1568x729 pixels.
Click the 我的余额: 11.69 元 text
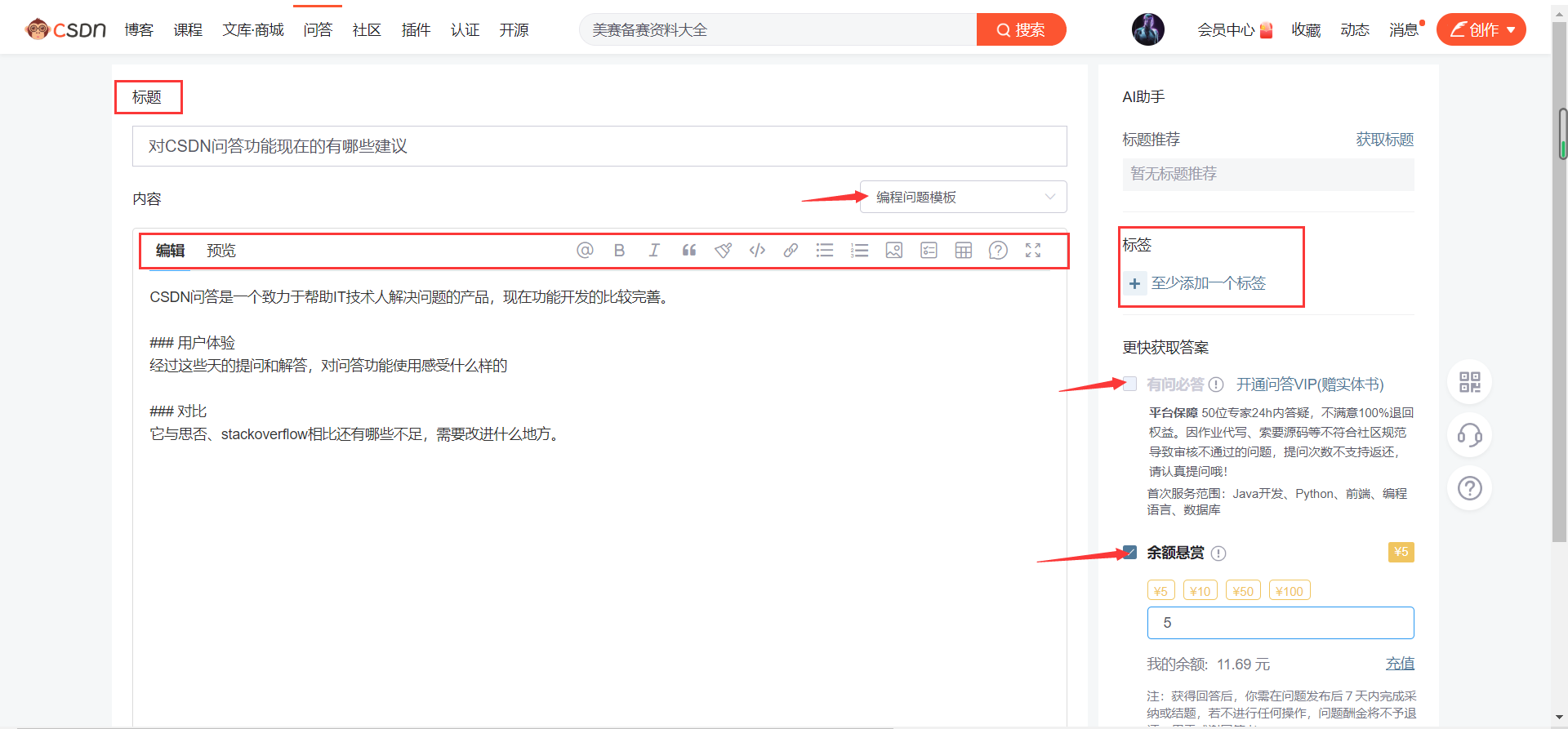tap(1209, 665)
